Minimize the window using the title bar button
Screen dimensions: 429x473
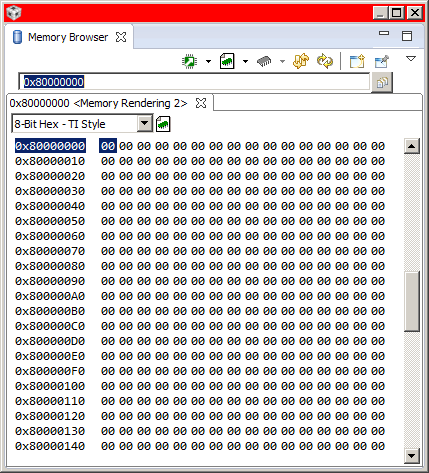pyautogui.click(x=380, y=13)
